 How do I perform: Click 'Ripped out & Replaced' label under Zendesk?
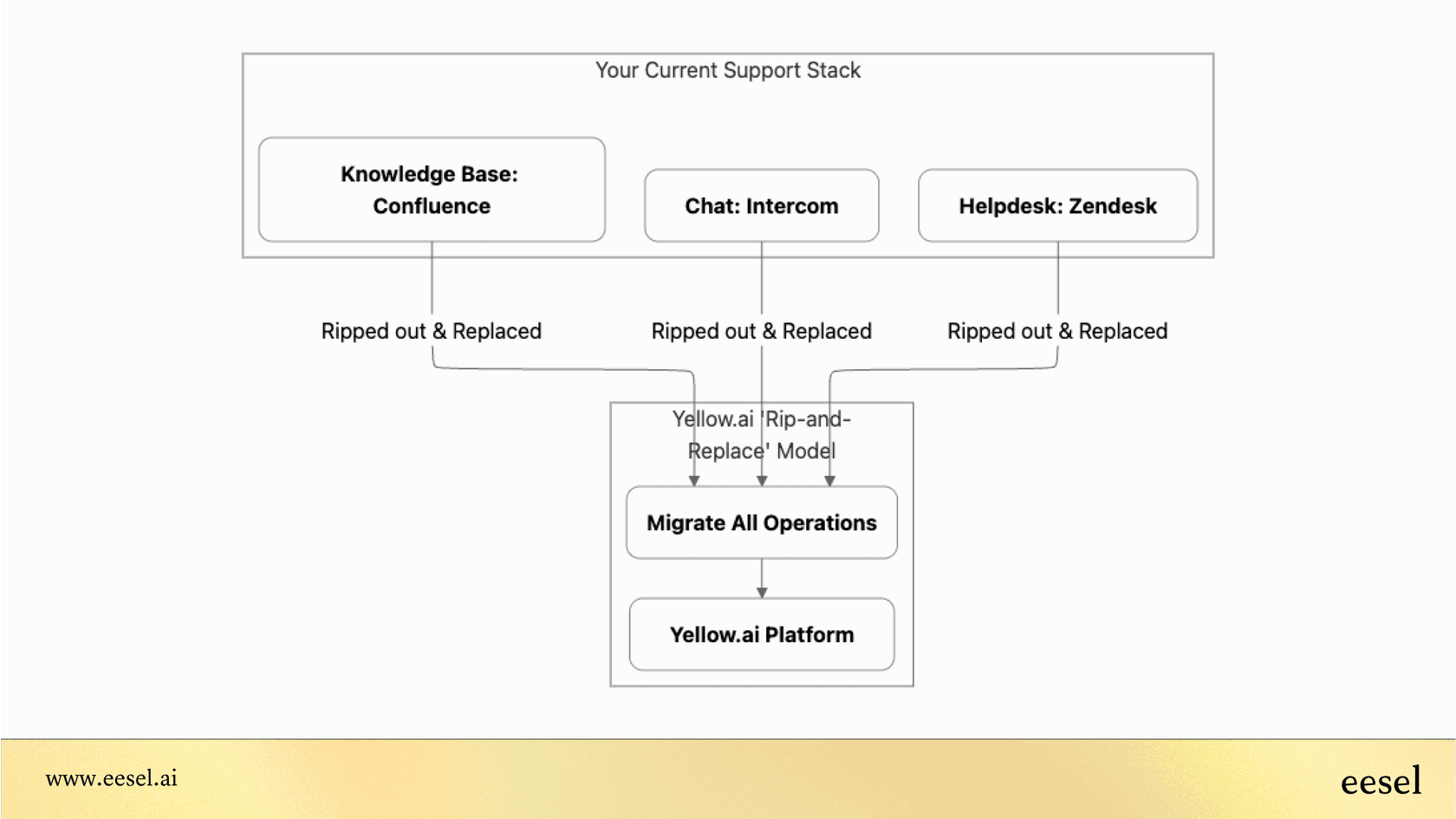click(x=1056, y=331)
